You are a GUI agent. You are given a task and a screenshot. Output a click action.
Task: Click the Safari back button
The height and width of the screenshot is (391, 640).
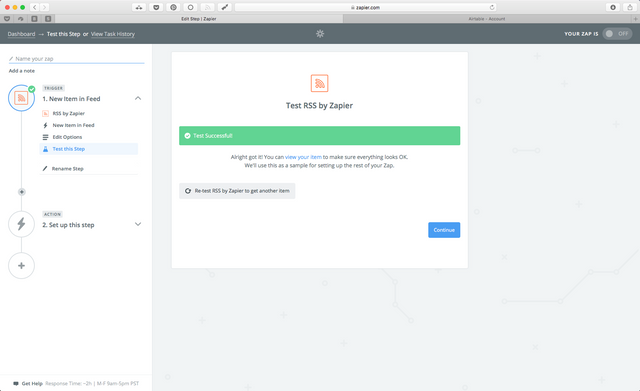pyautogui.click(x=35, y=7)
